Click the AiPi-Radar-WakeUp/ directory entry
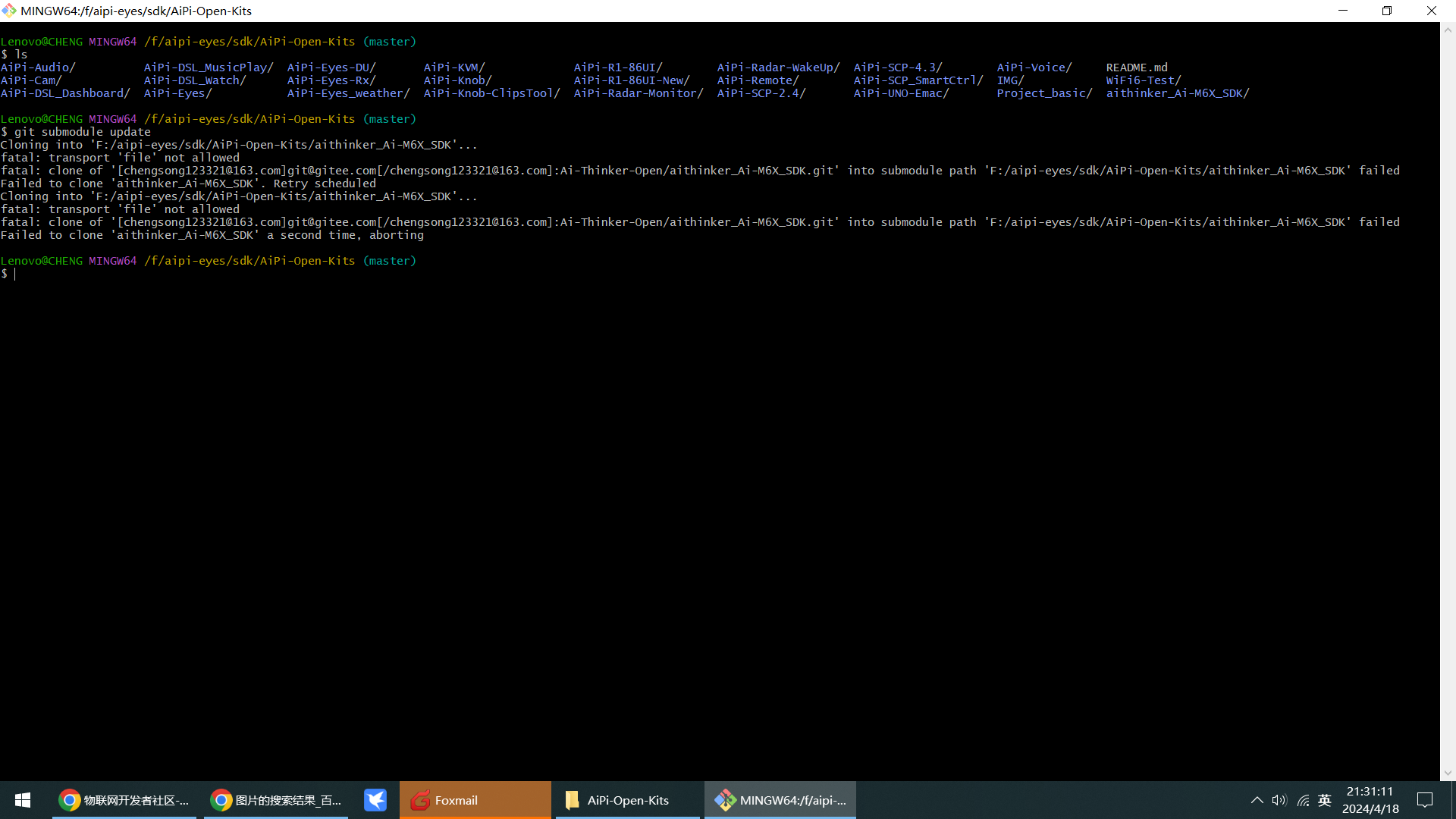Image resolution: width=1456 pixels, height=819 pixels. pos(778,67)
